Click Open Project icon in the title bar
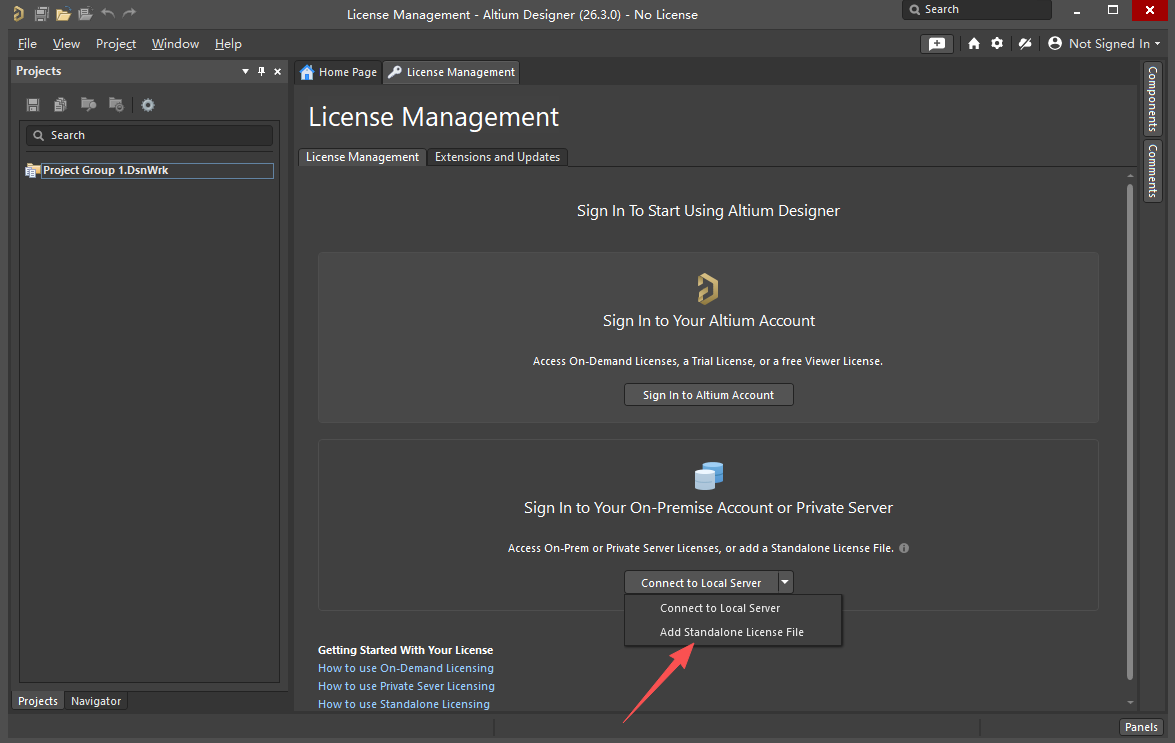 (x=85, y=13)
